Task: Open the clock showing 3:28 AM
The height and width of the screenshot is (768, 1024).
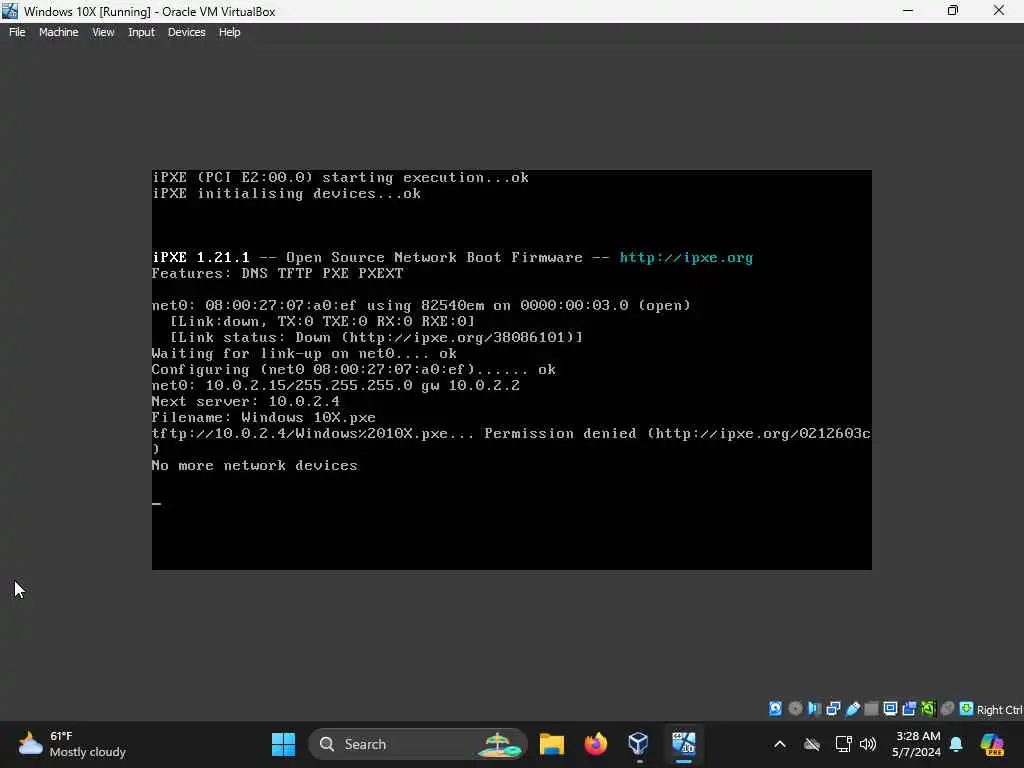Action: pyautogui.click(x=916, y=744)
